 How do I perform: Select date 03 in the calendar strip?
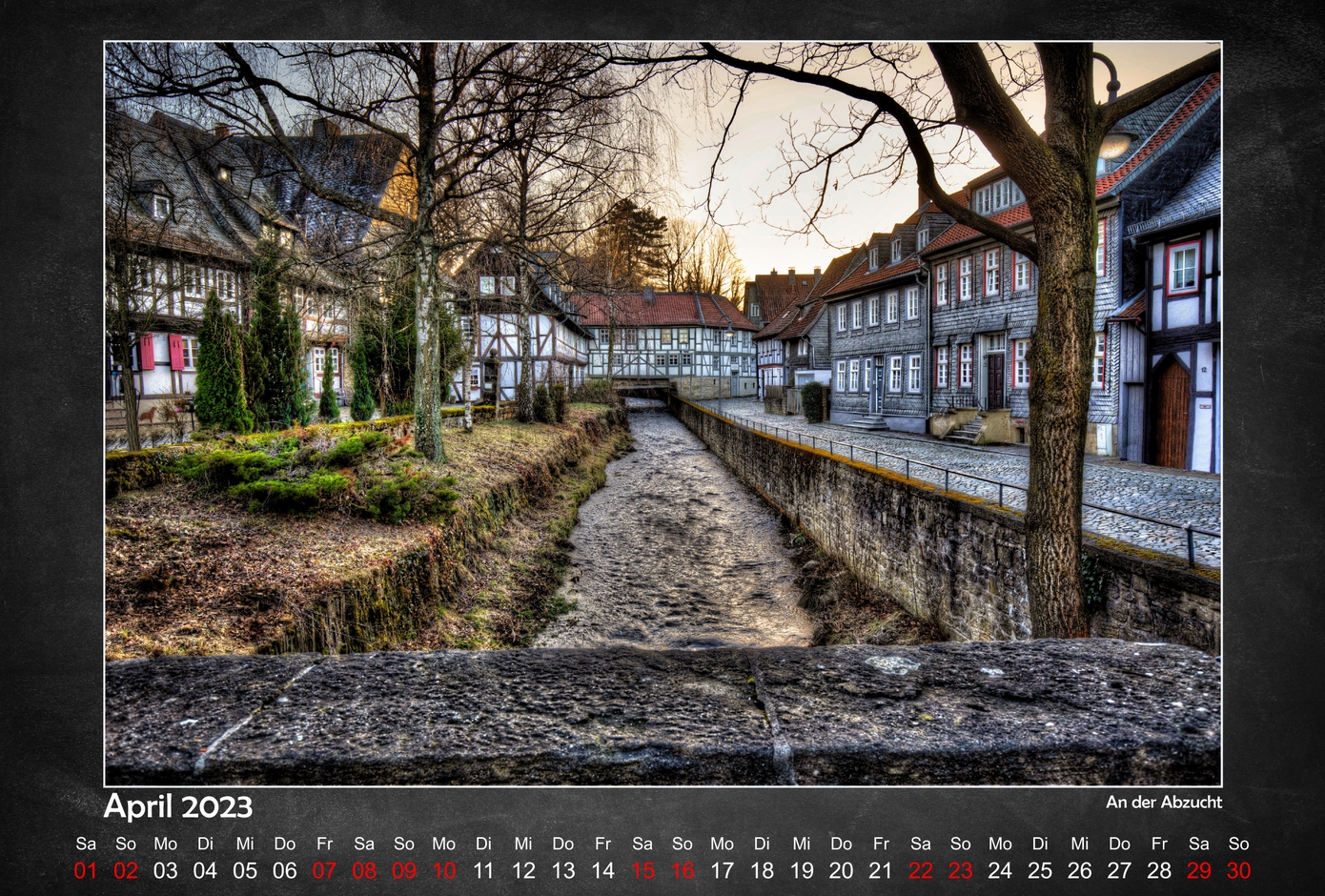(166, 870)
